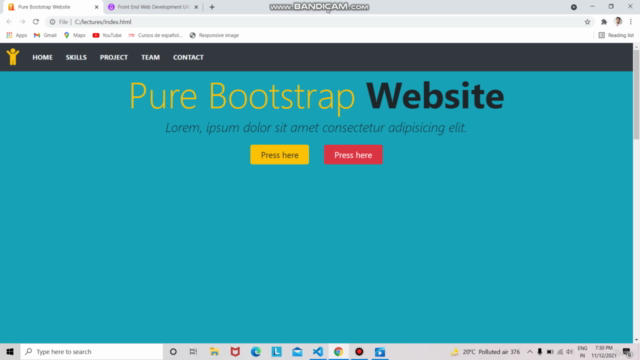Launch File Explorer from taskbar
640x360 pixels.
coord(214,351)
